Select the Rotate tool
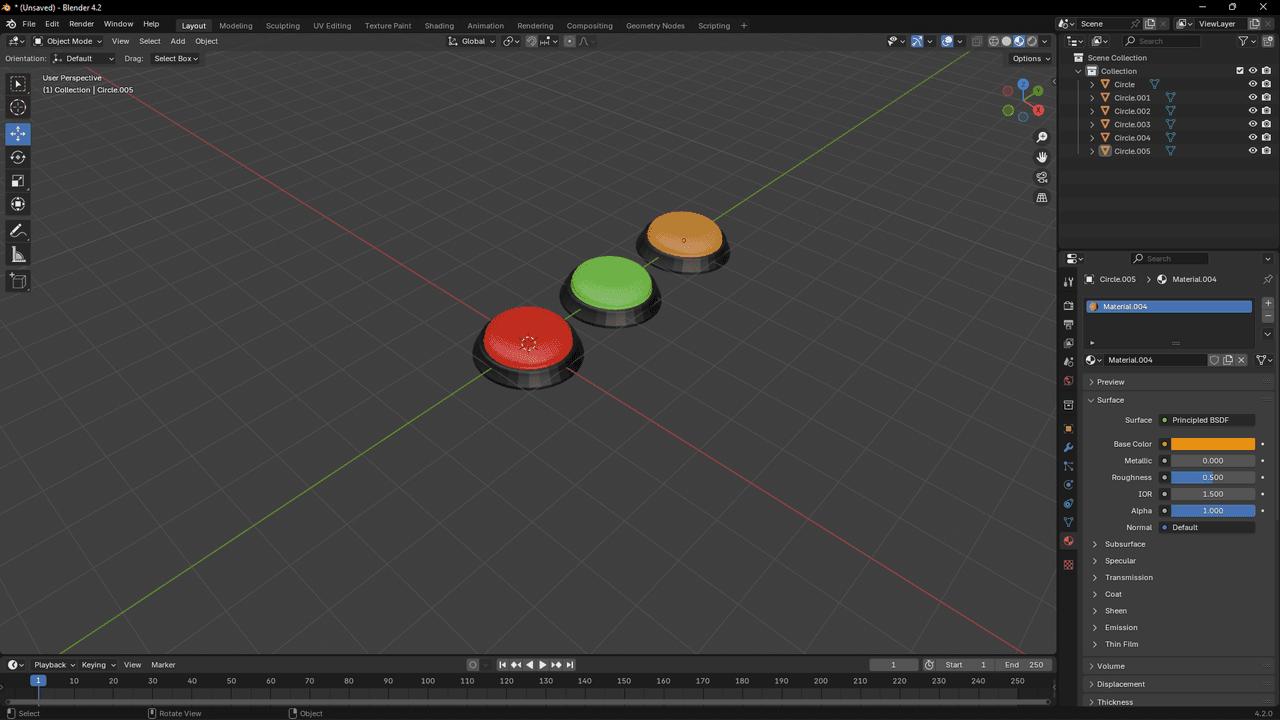The width and height of the screenshot is (1280, 720). click(x=18, y=157)
